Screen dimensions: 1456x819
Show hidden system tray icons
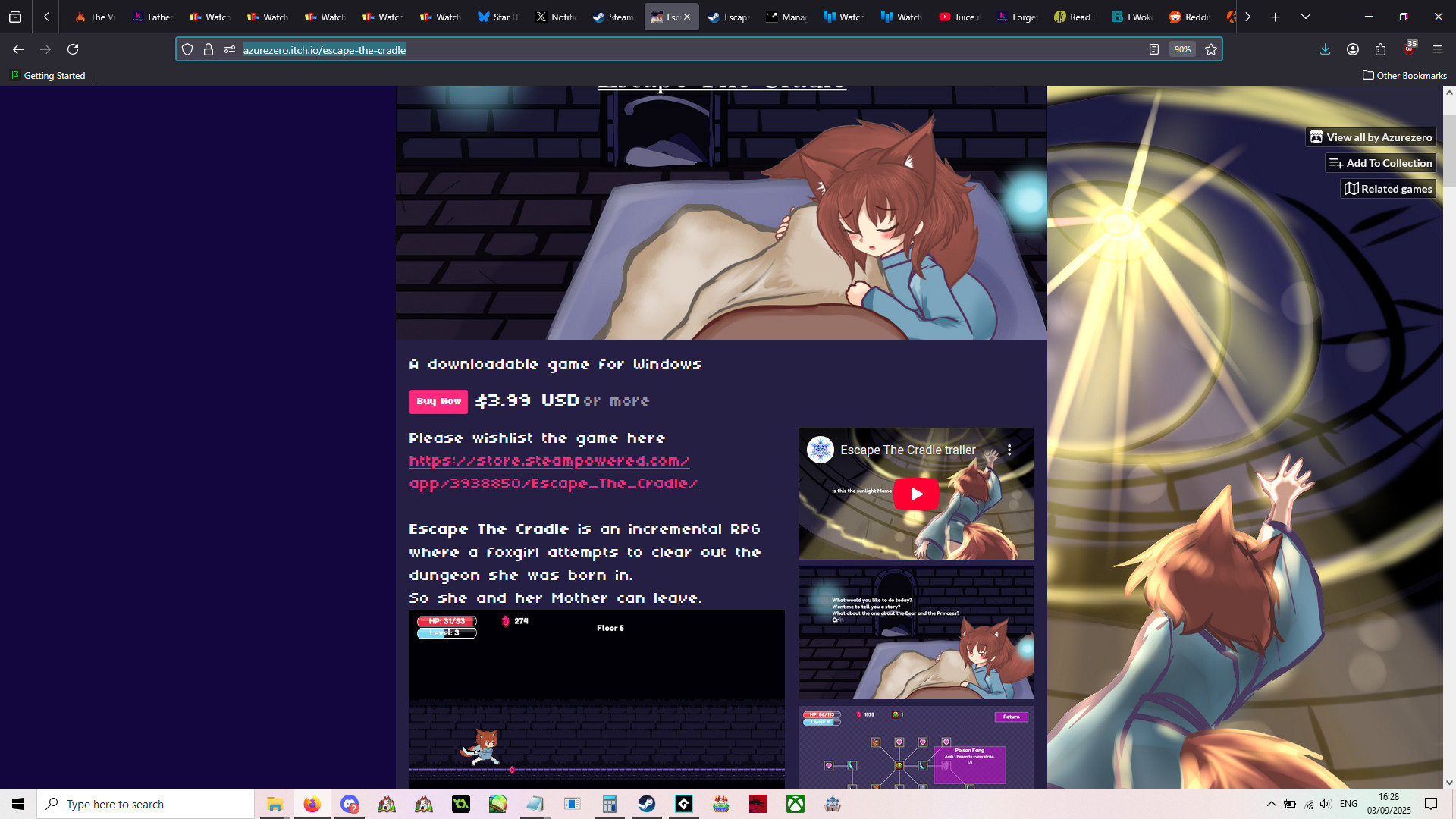1271,804
